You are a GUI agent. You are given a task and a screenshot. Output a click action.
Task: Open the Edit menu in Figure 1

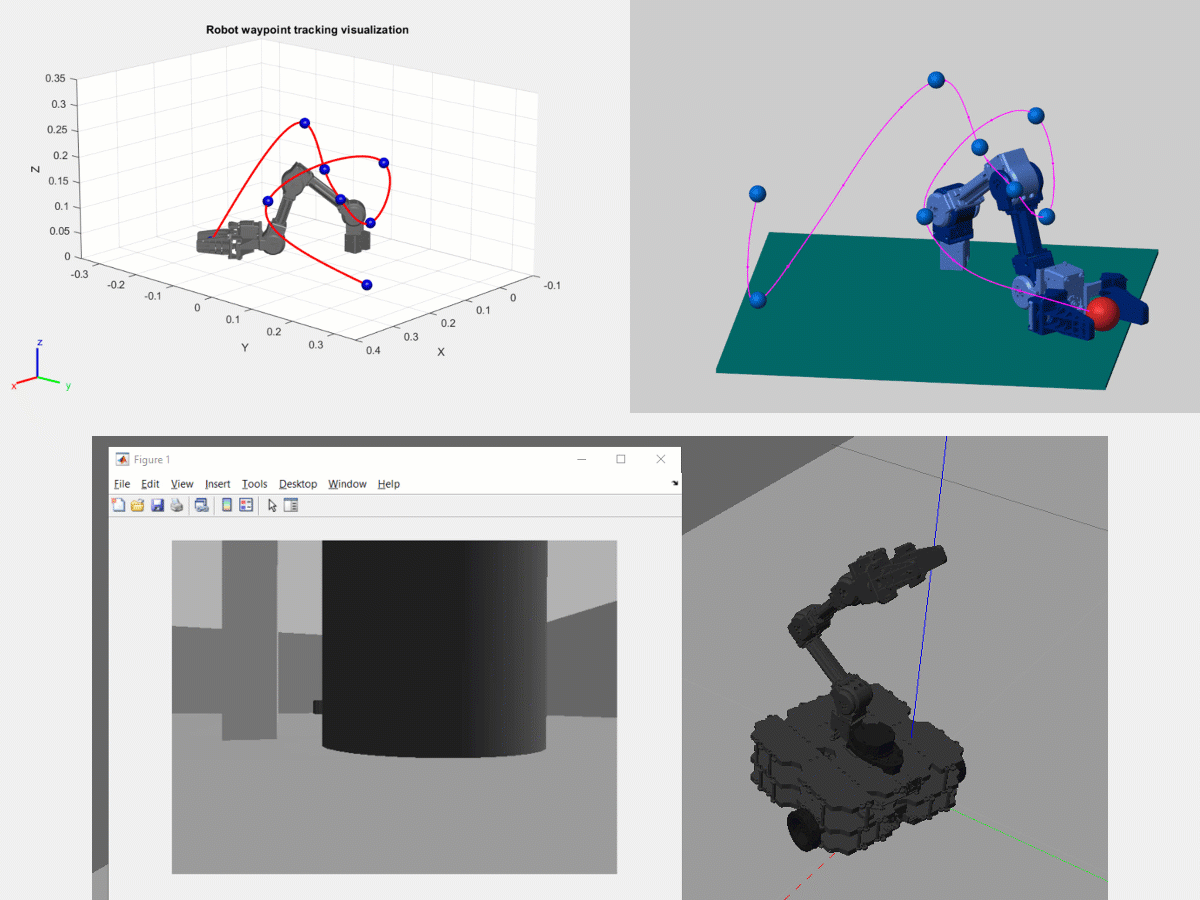click(150, 484)
